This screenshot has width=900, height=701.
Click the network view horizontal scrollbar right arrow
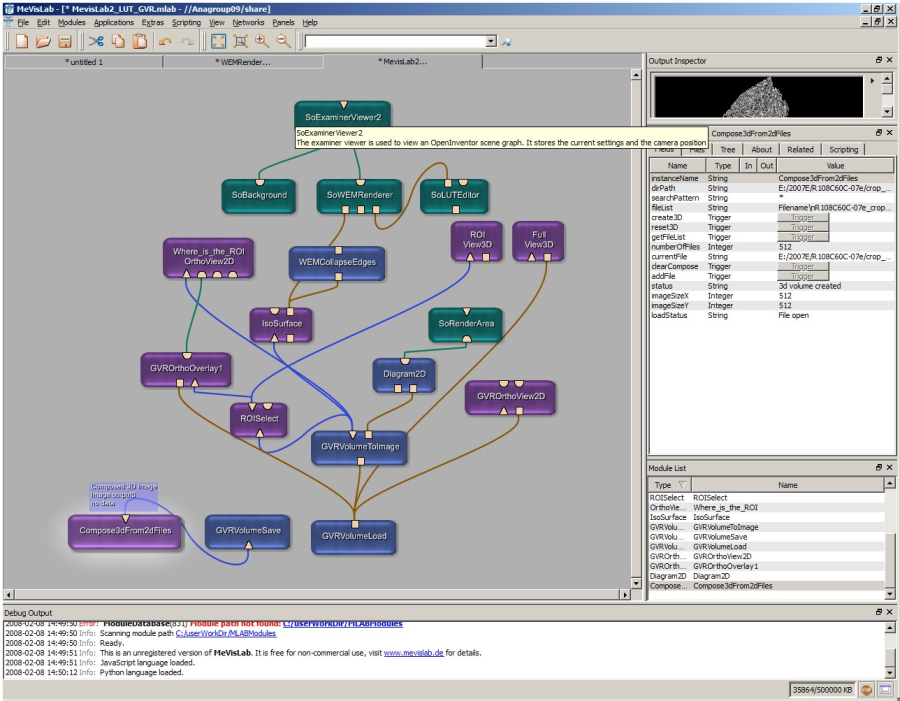coord(625,594)
